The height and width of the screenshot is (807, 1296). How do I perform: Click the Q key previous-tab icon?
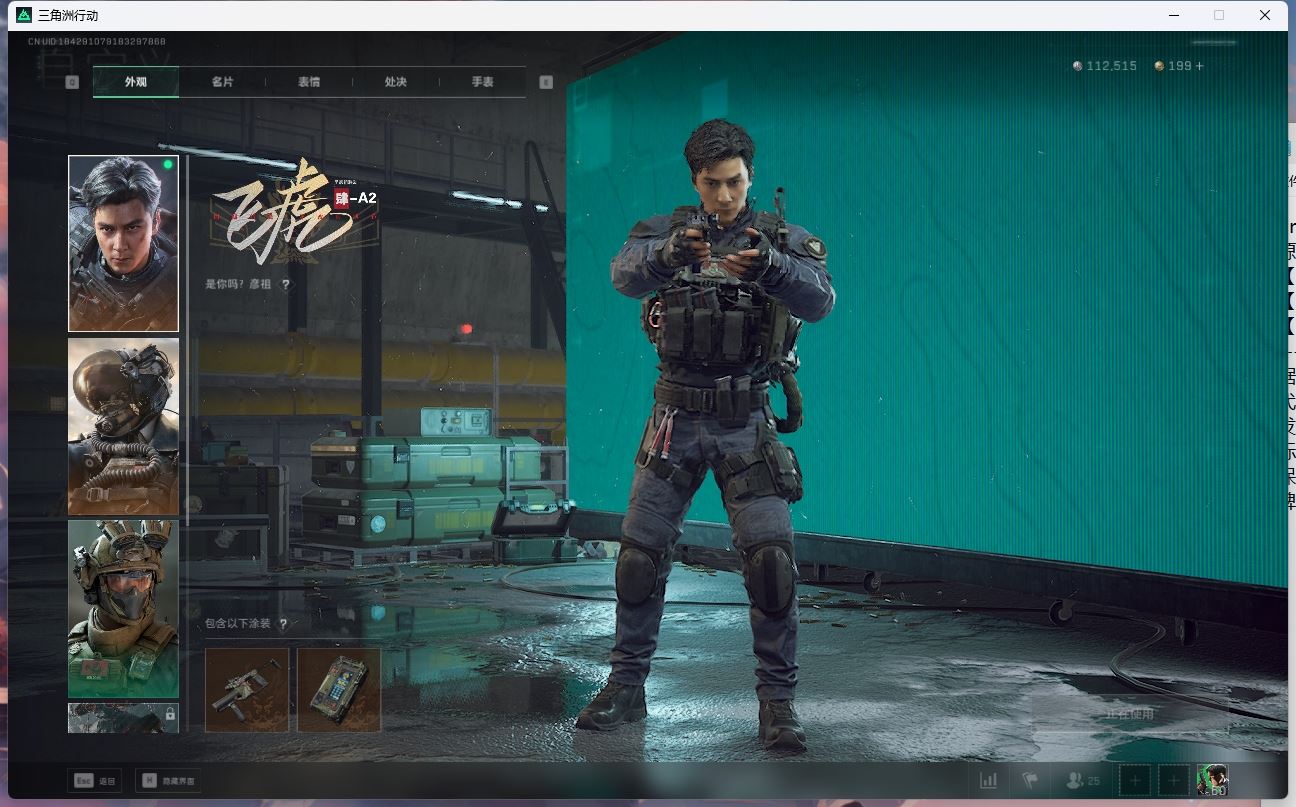click(x=72, y=82)
